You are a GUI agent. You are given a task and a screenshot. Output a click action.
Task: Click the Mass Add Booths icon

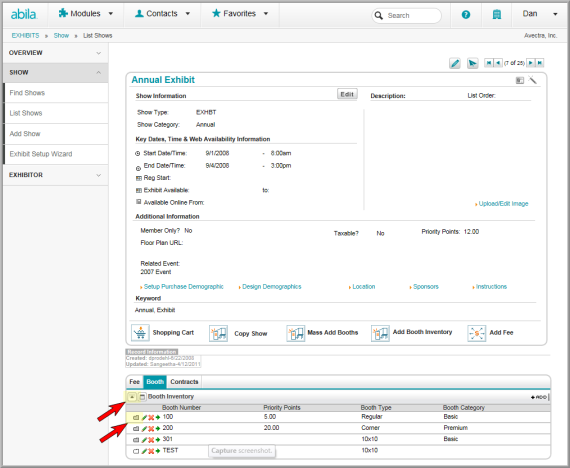coord(296,333)
